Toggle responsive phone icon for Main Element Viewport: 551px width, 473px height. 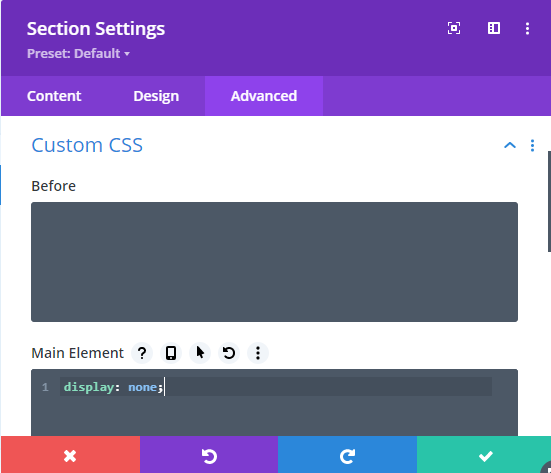pos(171,353)
